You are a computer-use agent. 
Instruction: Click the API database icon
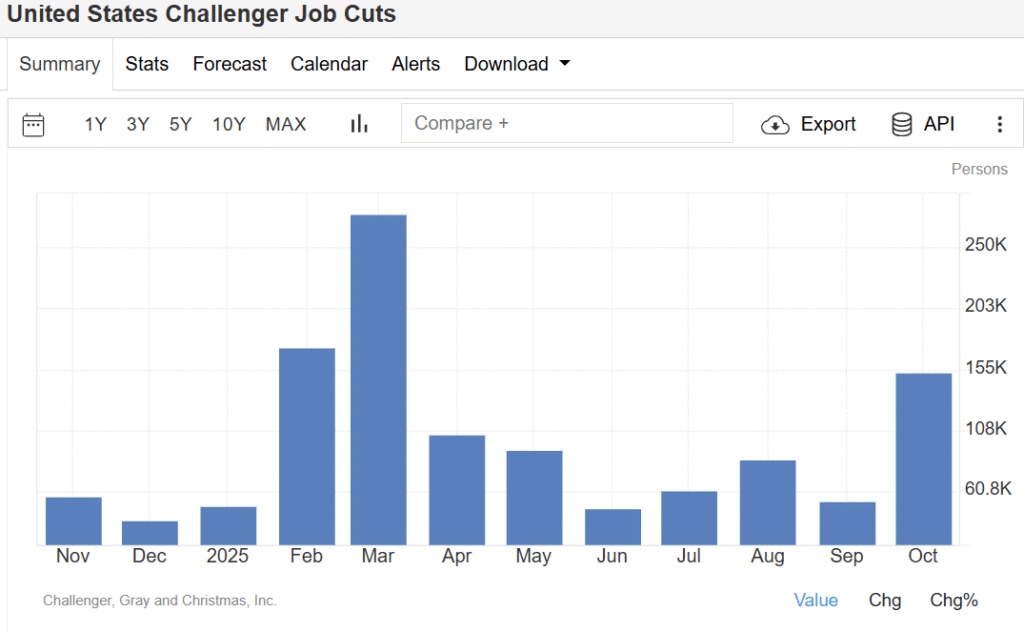point(902,124)
